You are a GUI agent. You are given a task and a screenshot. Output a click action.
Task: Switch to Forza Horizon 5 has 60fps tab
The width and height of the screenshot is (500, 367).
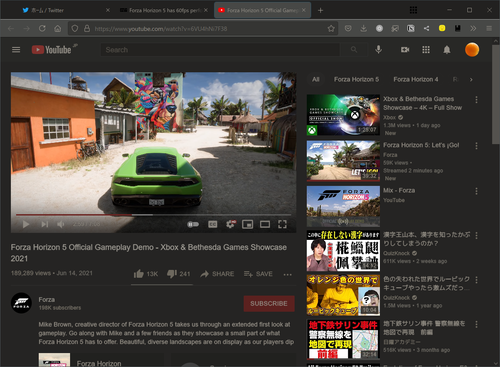click(x=163, y=10)
